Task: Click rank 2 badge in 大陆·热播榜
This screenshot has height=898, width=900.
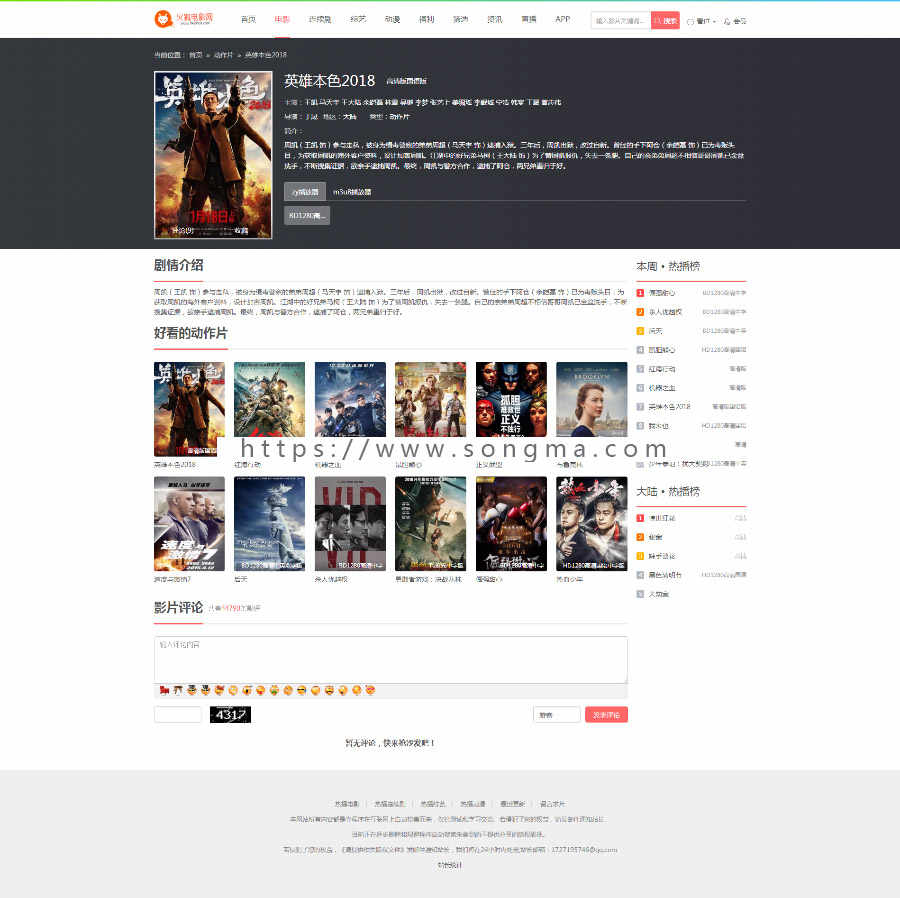Action: point(640,537)
